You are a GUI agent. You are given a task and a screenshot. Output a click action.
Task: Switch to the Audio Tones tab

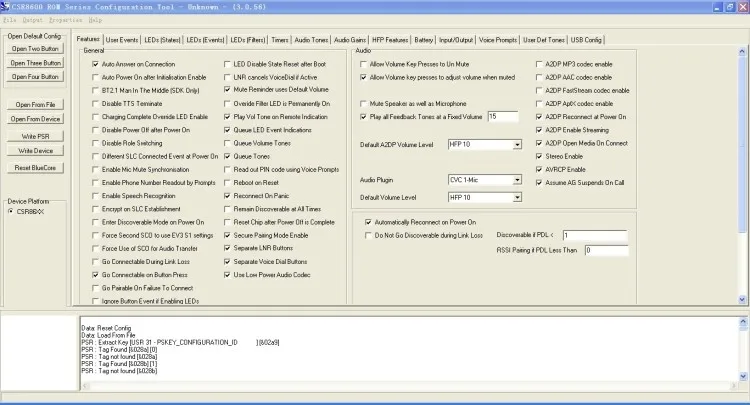click(311, 40)
